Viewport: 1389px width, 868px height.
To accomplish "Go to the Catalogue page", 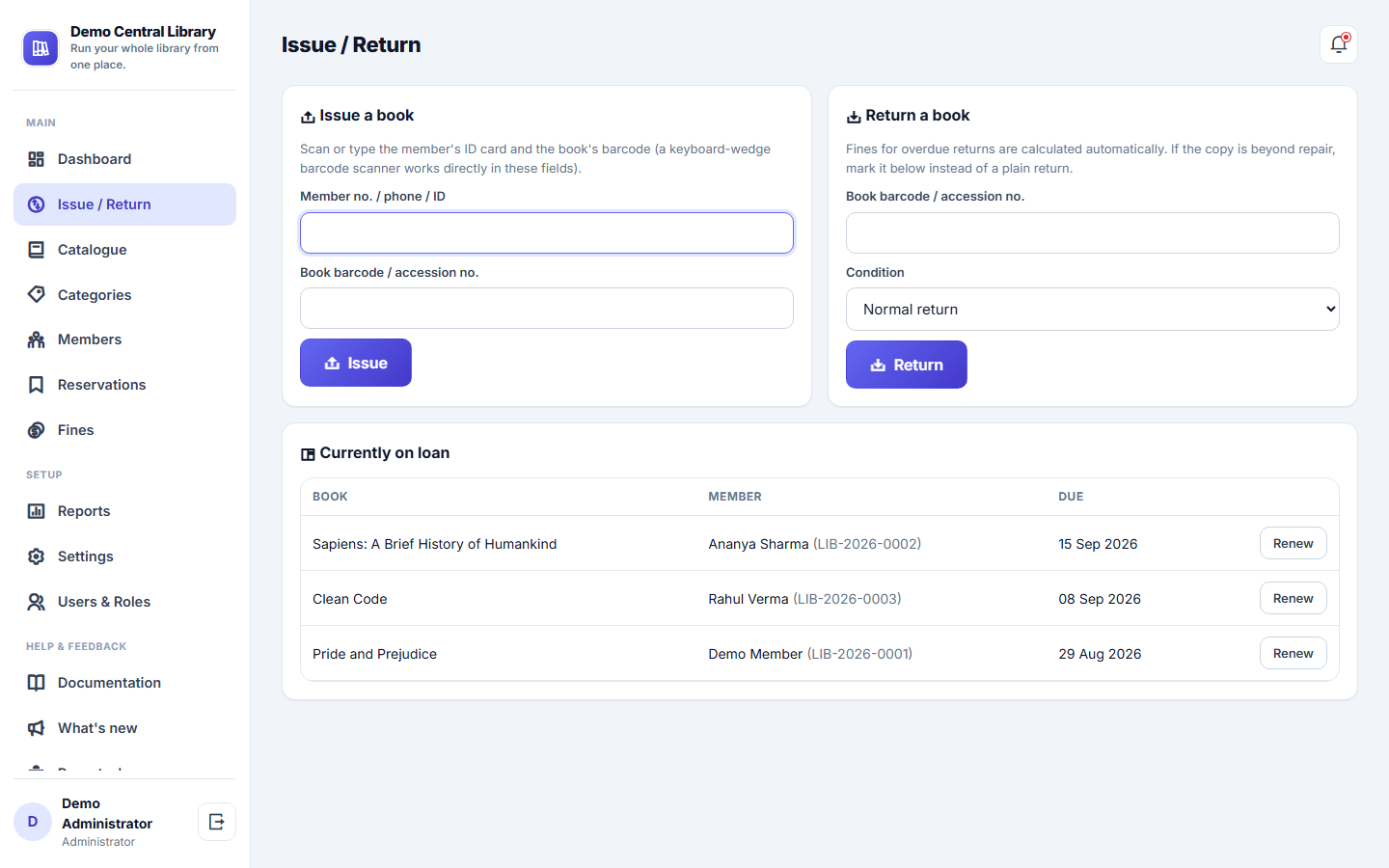I will (124, 250).
